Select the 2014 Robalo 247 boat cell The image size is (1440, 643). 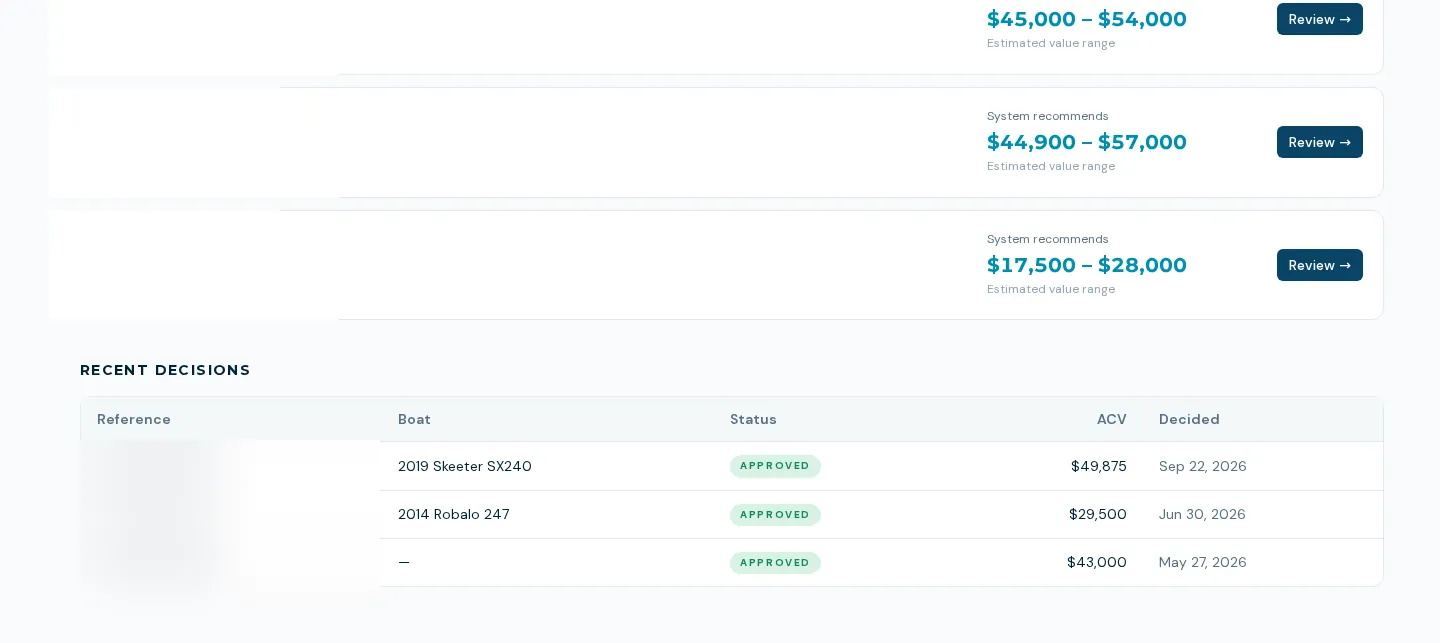coord(454,514)
